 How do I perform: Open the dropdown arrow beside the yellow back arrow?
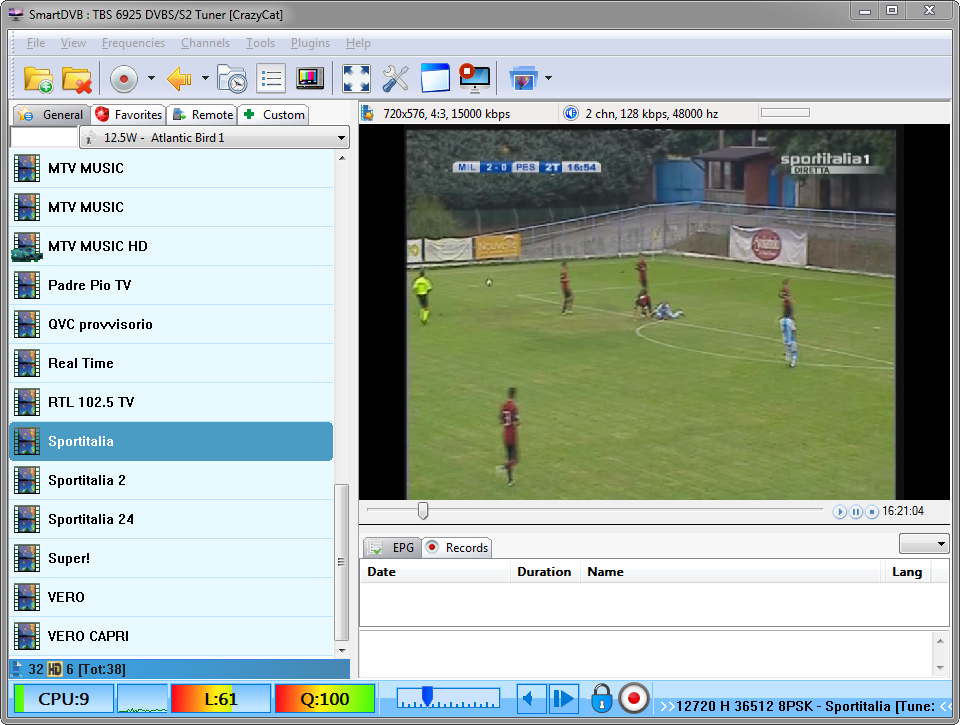pos(205,78)
